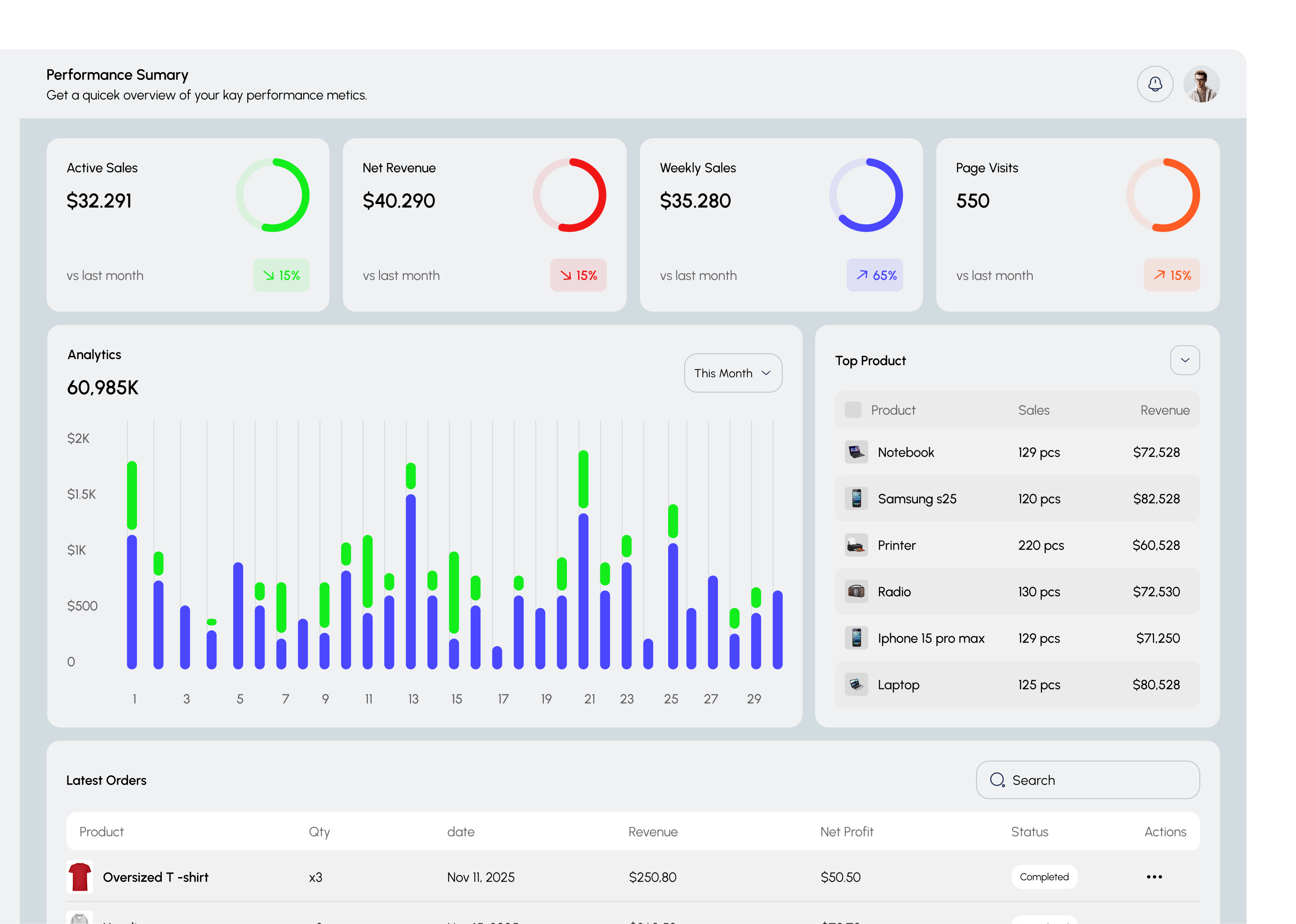Click the Search field in Latest Orders

point(1088,780)
